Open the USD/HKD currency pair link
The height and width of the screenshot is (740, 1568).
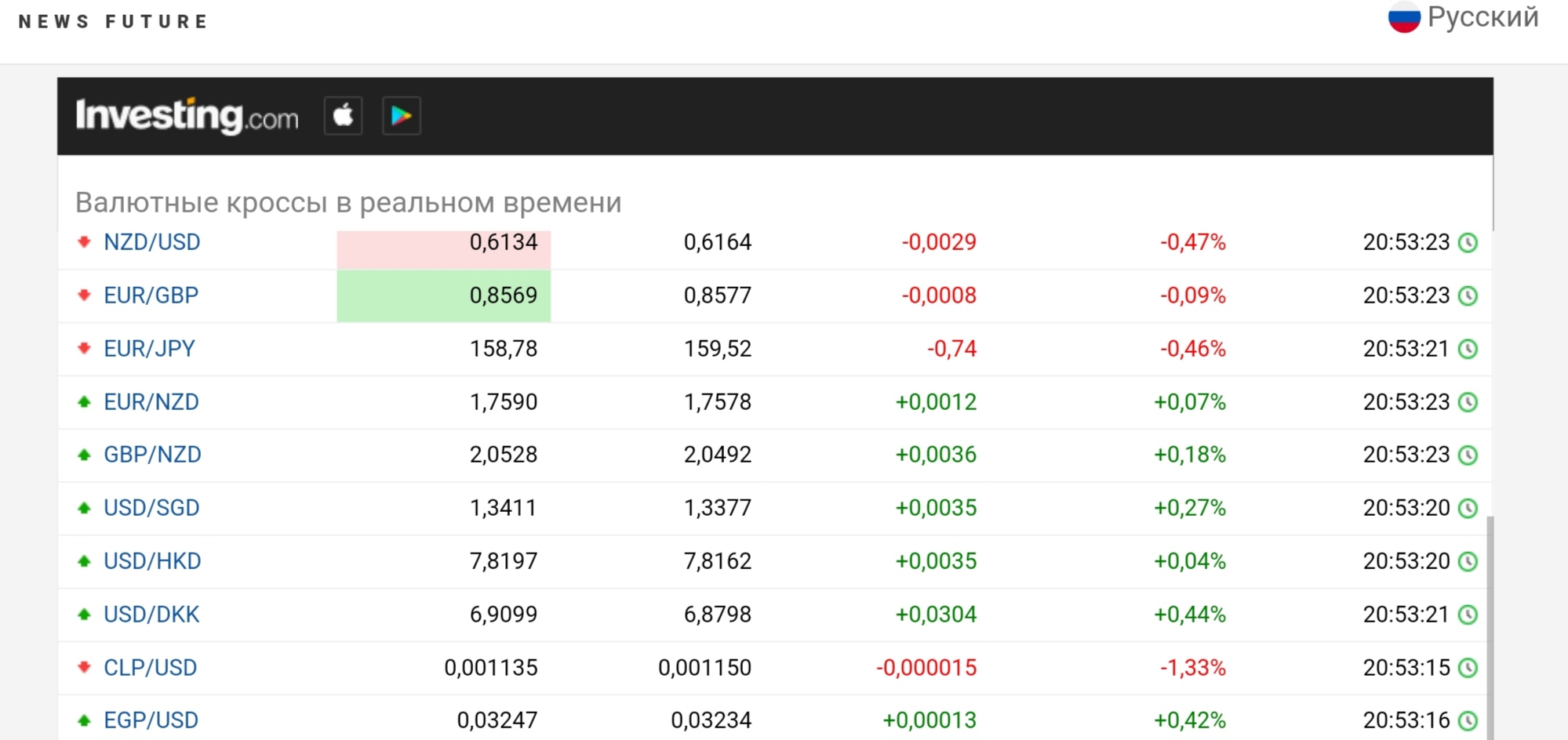click(x=153, y=561)
